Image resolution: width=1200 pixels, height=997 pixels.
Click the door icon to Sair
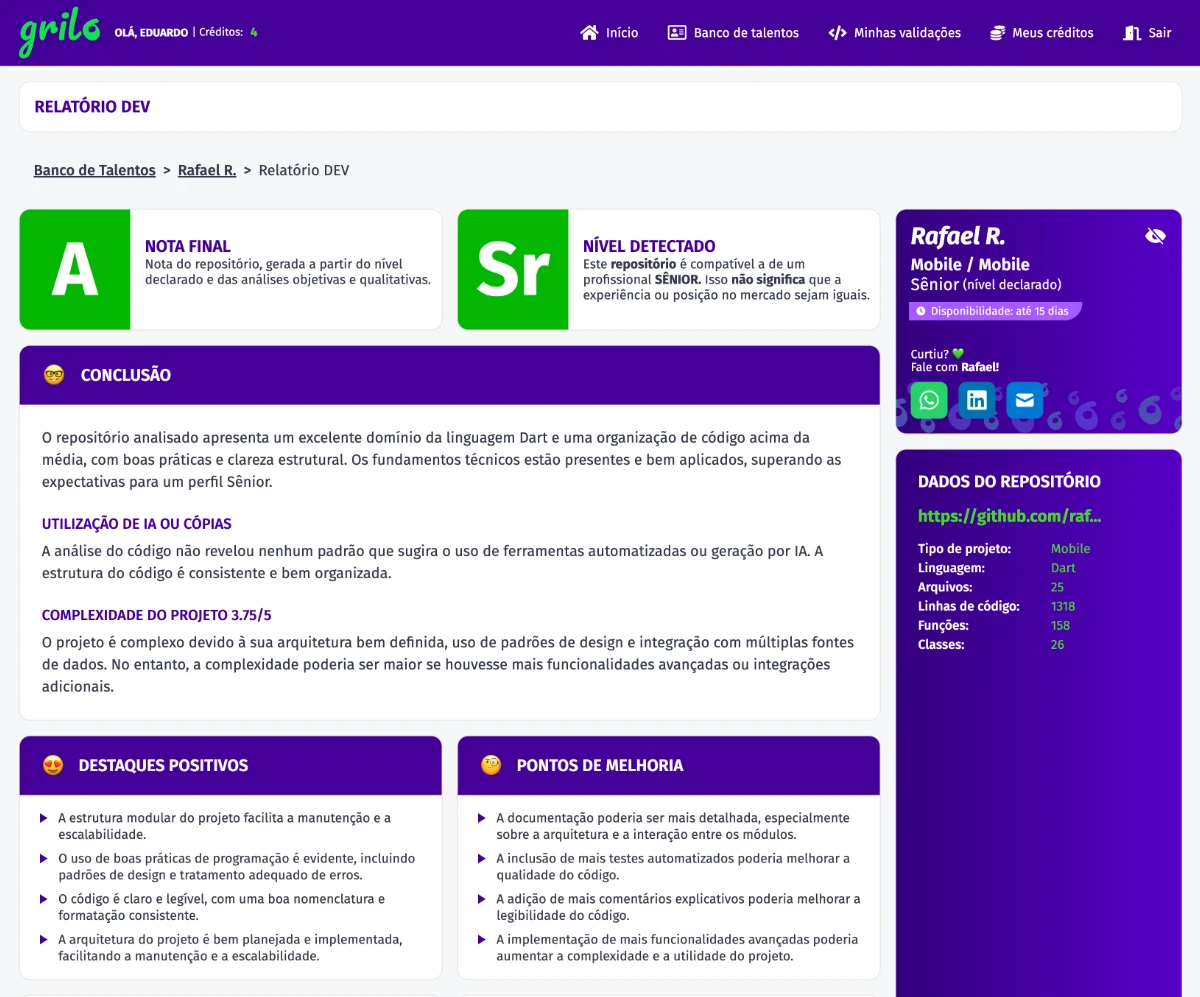(1132, 33)
